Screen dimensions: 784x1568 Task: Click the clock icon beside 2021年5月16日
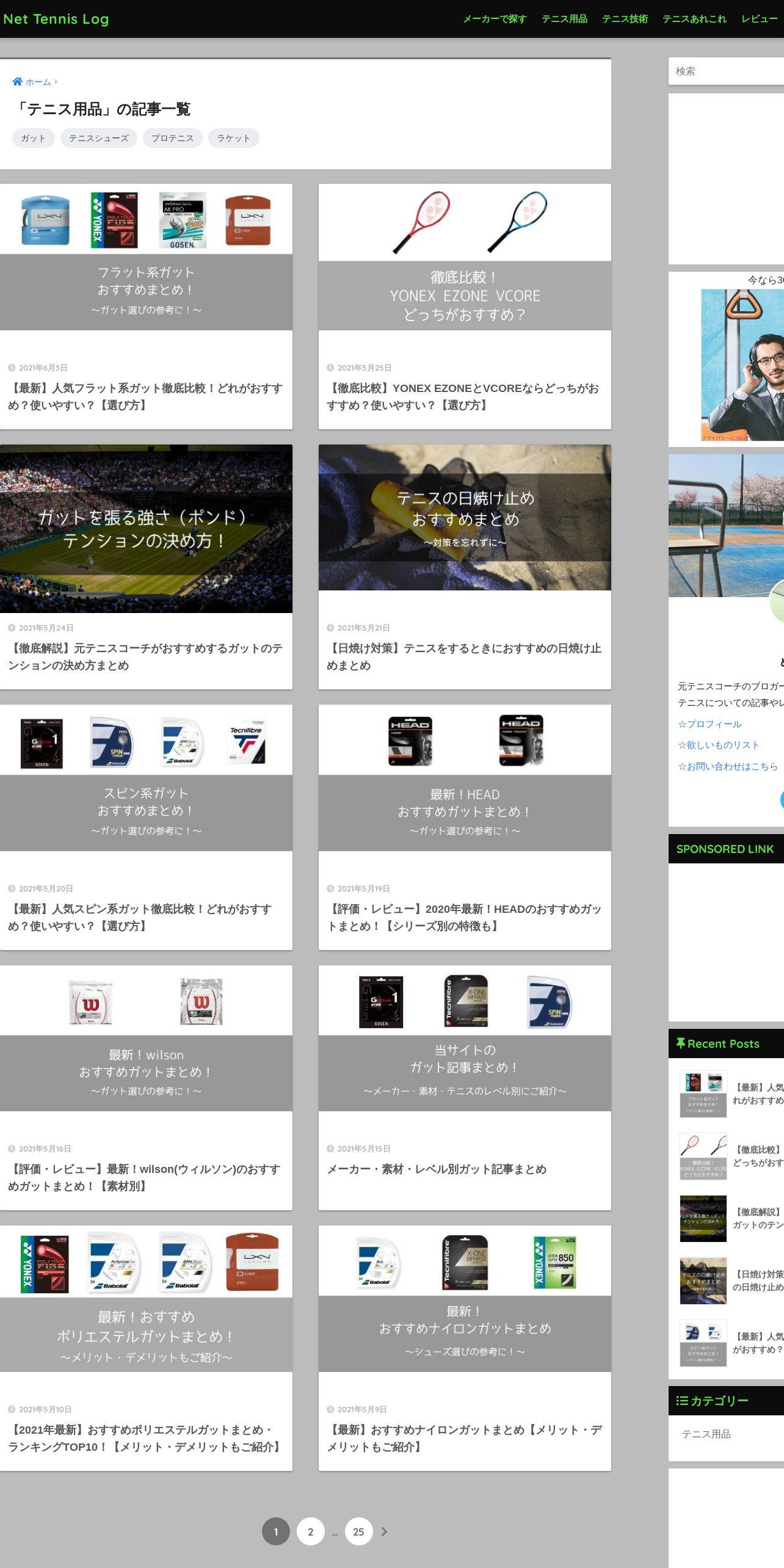12,1149
